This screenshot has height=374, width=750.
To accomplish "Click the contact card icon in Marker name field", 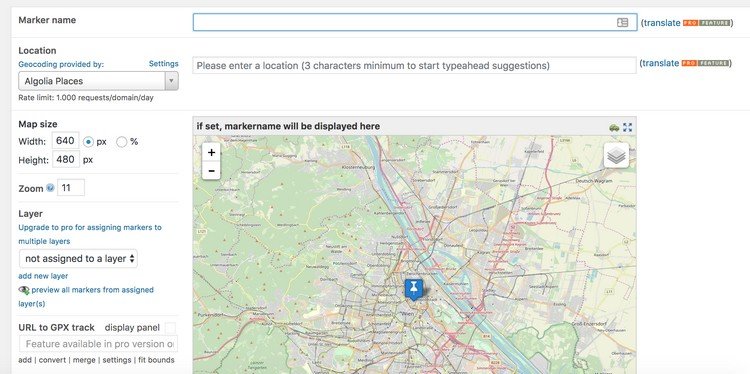I will pos(622,22).
